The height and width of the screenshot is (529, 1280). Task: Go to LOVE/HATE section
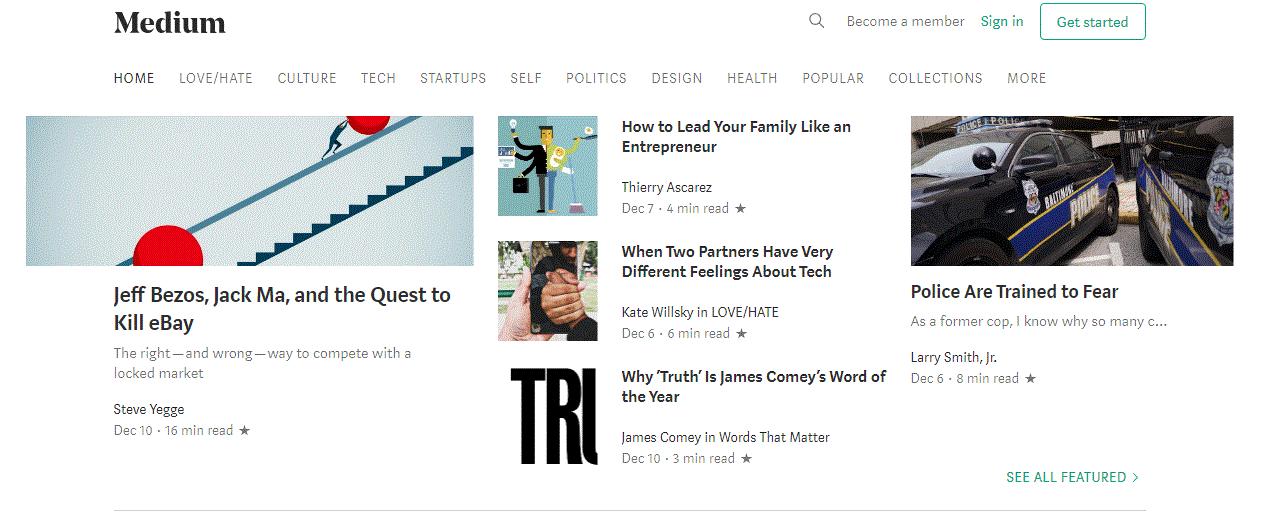(x=216, y=78)
